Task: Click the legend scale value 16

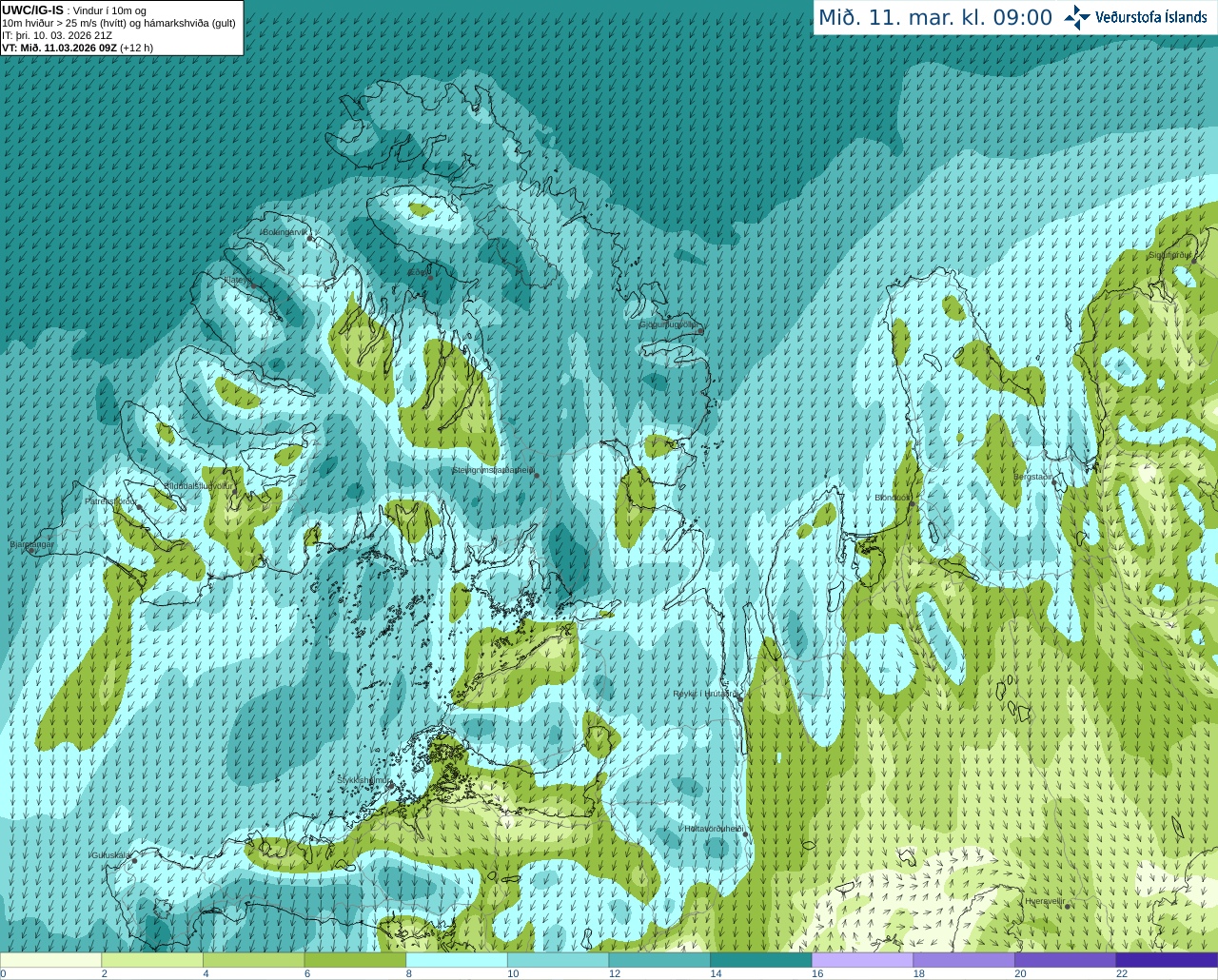Action: coord(817,973)
